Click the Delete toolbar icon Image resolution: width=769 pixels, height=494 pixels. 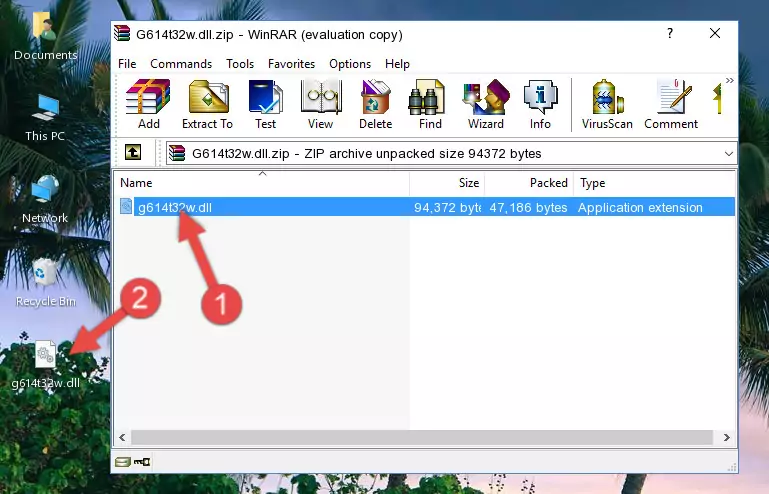(375, 104)
